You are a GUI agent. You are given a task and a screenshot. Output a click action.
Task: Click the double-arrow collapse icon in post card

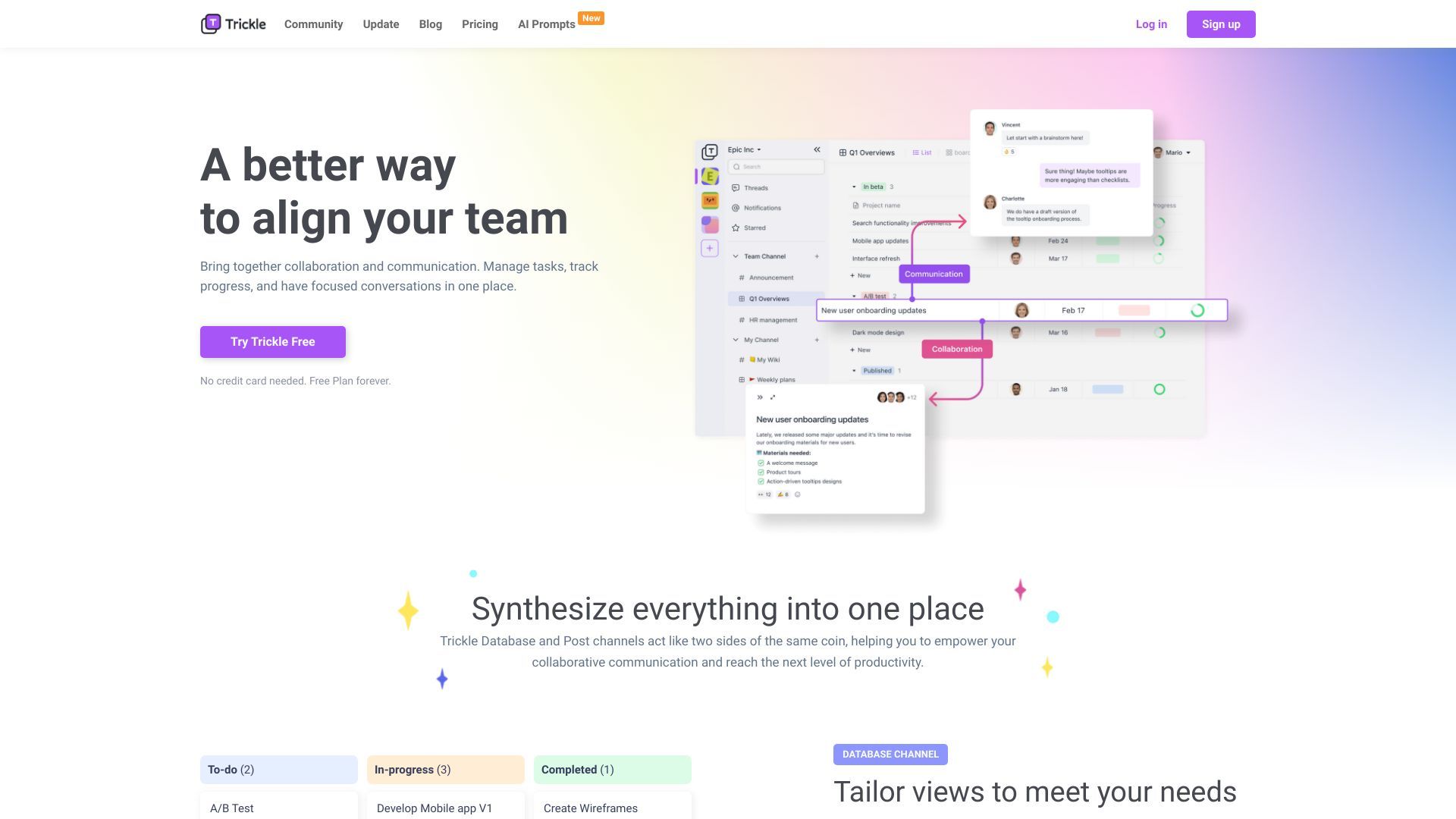[x=760, y=397]
